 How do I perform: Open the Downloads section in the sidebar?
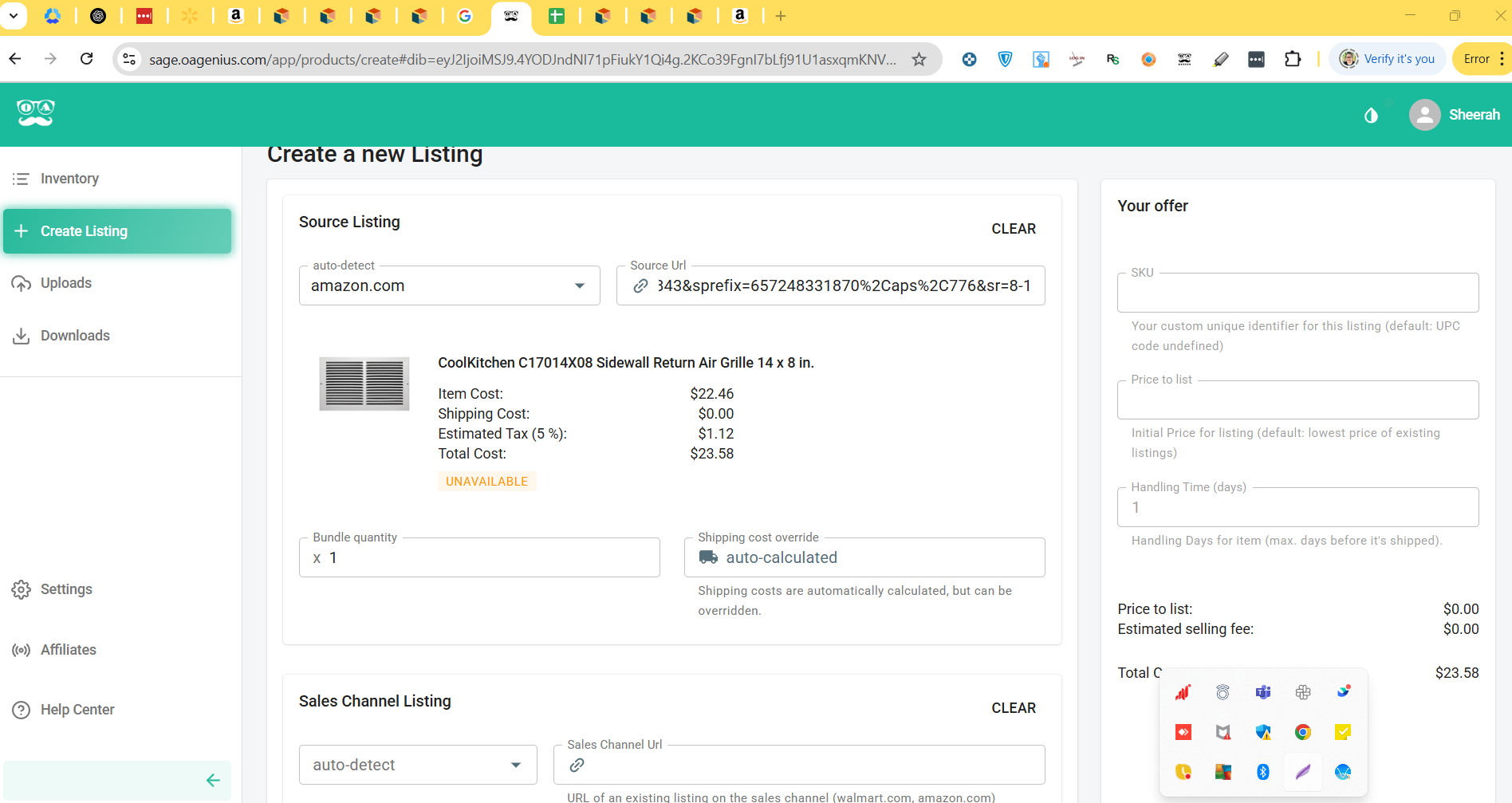click(75, 336)
